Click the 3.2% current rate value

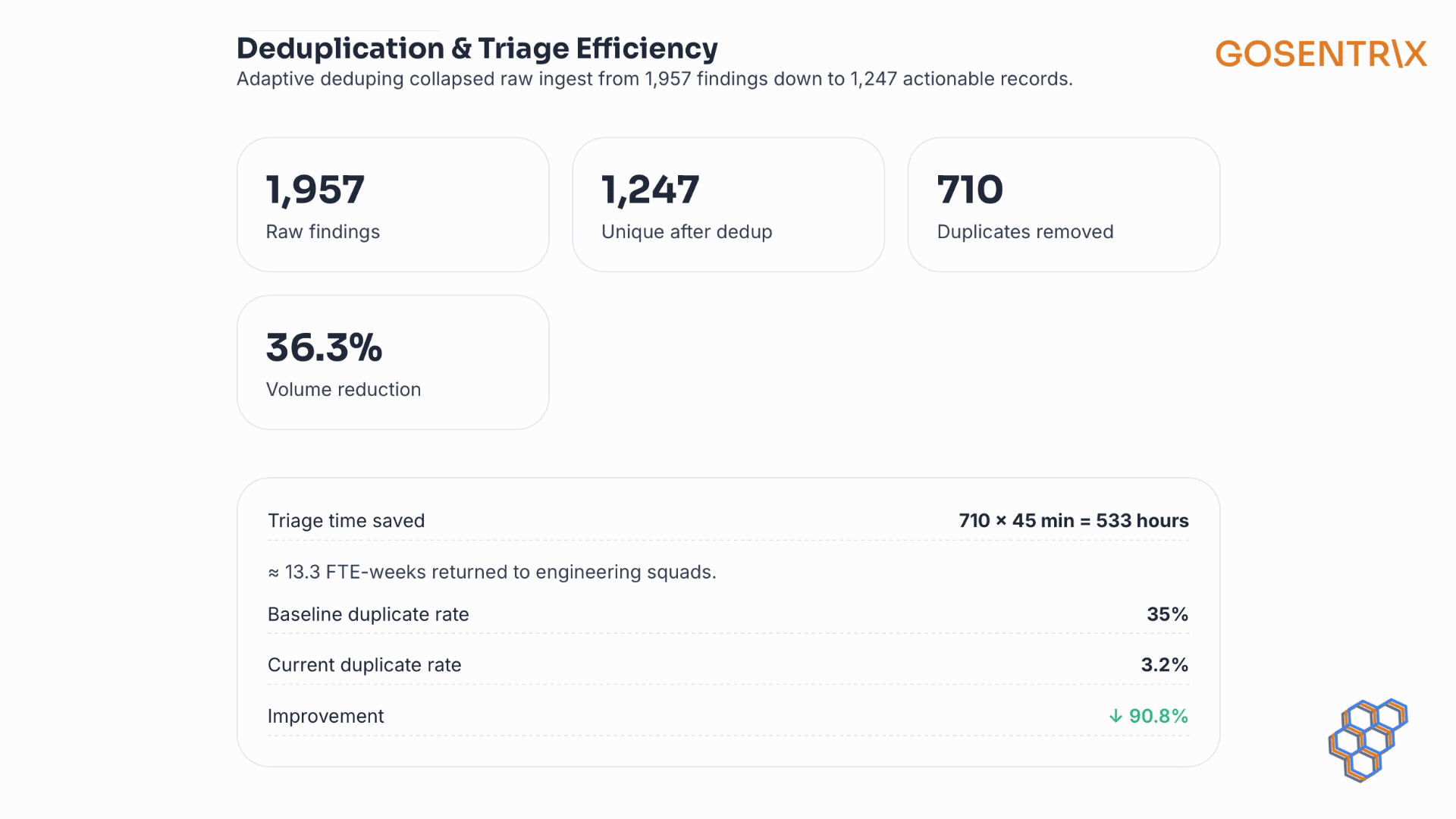pos(1164,665)
